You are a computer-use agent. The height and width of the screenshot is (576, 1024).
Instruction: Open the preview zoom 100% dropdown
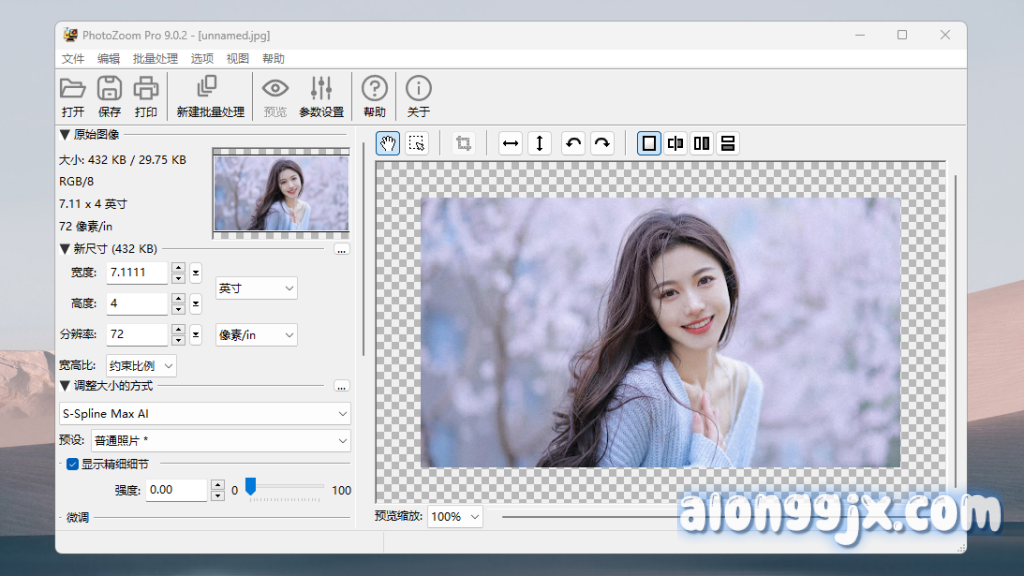tap(454, 516)
